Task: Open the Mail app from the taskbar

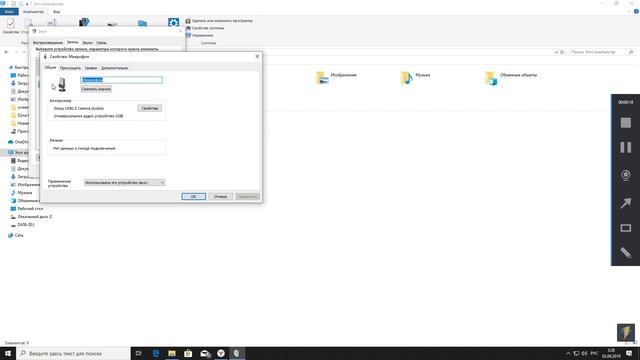Action: coord(205,353)
